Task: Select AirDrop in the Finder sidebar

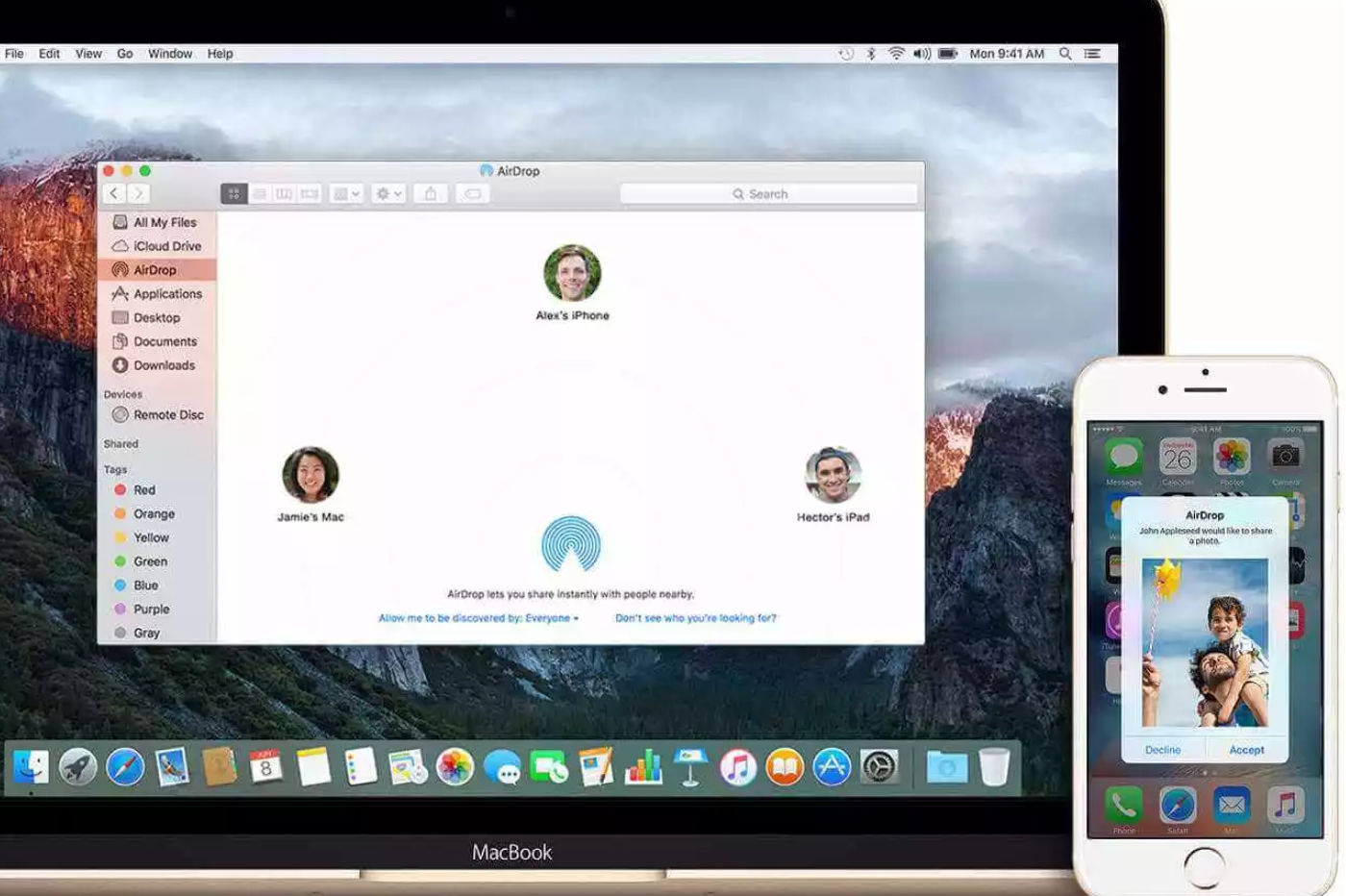Action: pos(157,270)
